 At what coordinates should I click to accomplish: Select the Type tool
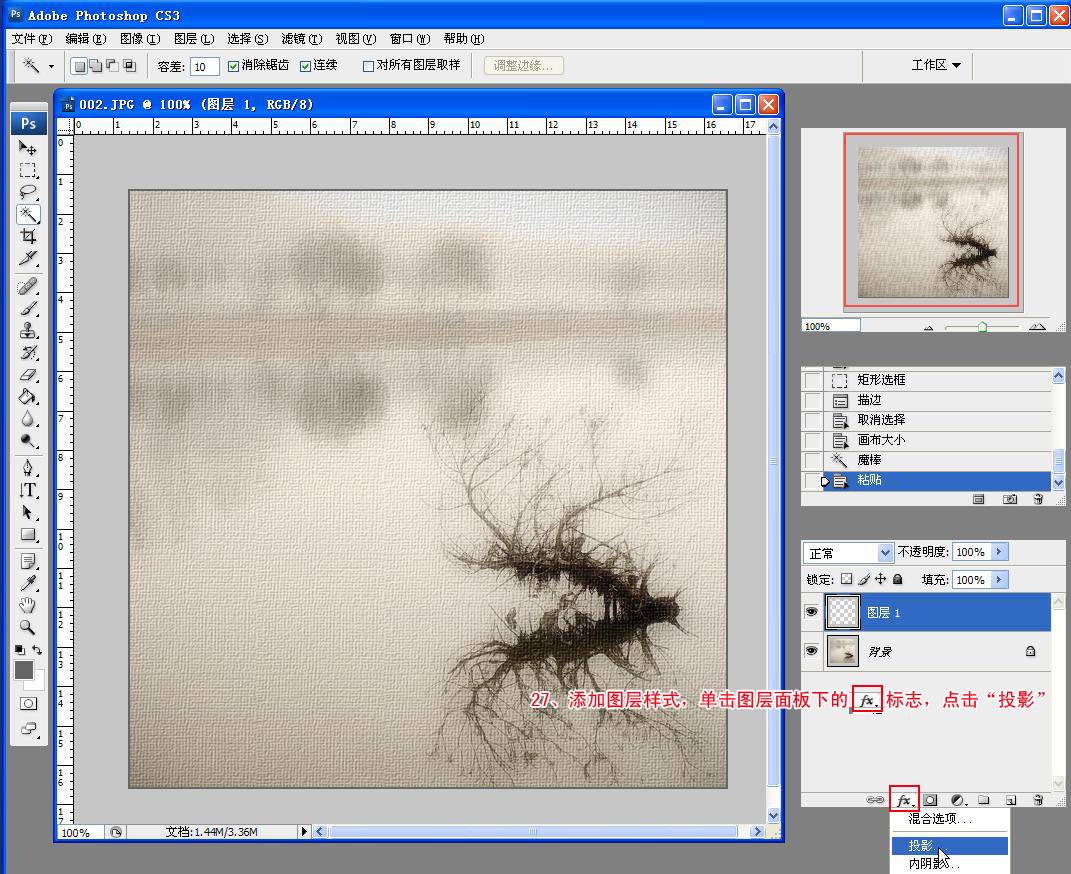point(28,490)
